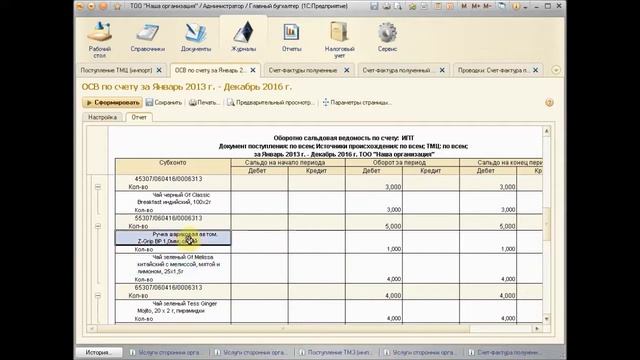Open the Журналы section
The image size is (640, 360).
[244, 38]
